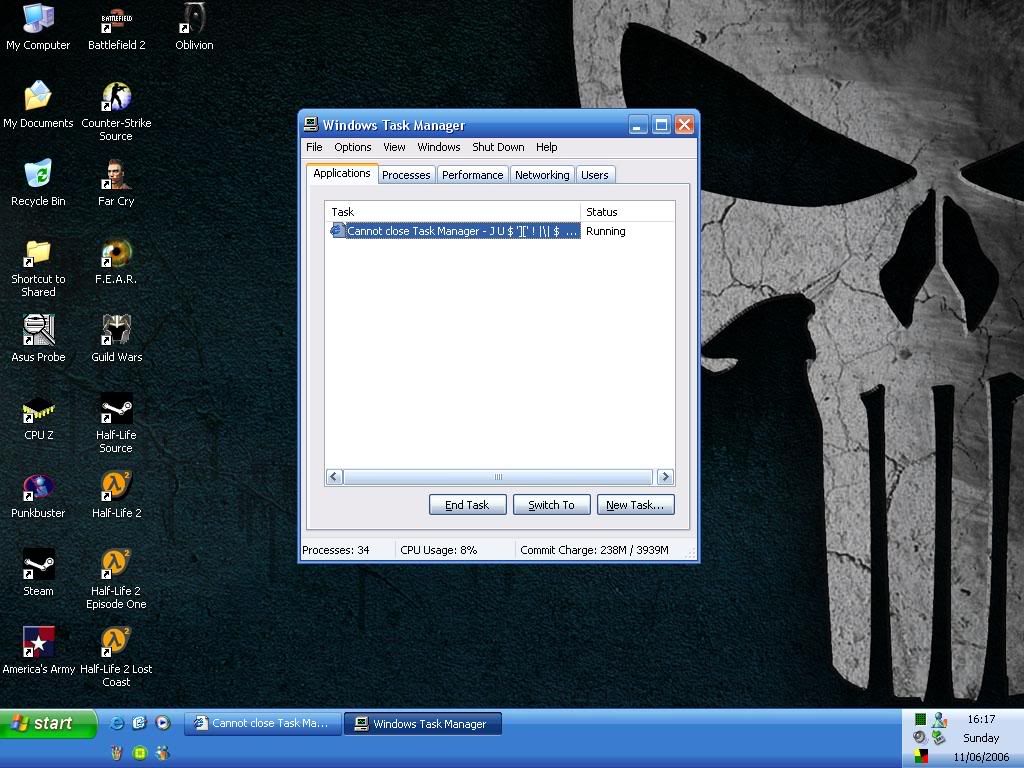The height and width of the screenshot is (768, 1024).
Task: Click the 16:17 taskbar clock
Action: [x=981, y=719]
